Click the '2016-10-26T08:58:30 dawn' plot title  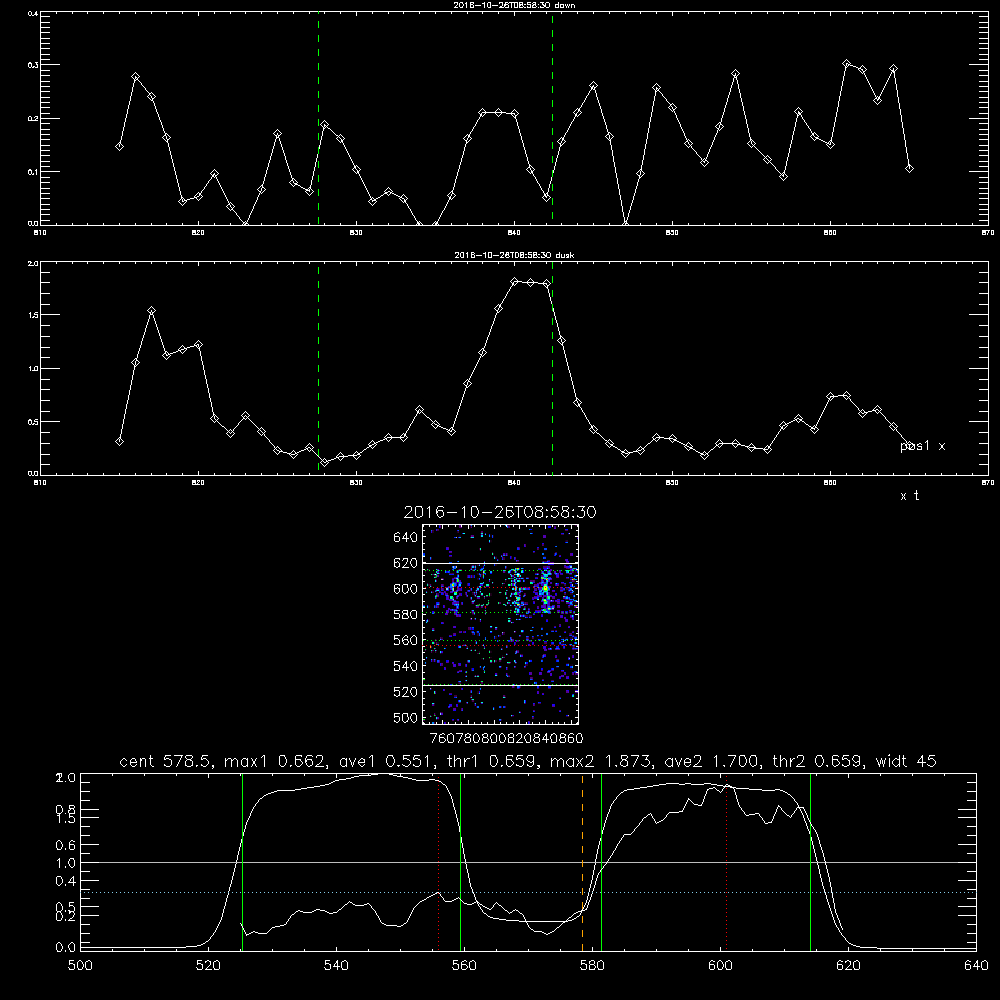514,5
